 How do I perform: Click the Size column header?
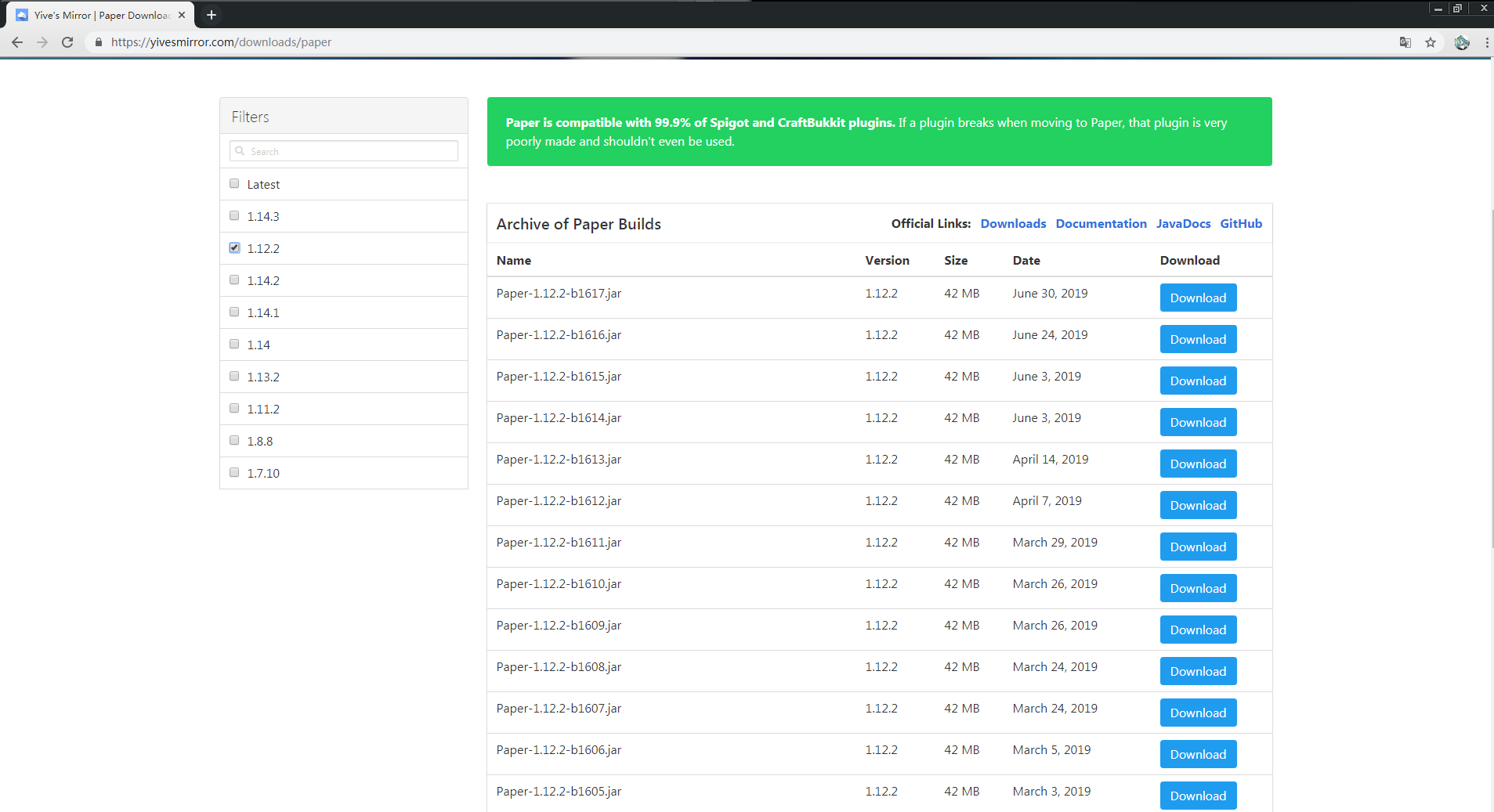pos(956,261)
